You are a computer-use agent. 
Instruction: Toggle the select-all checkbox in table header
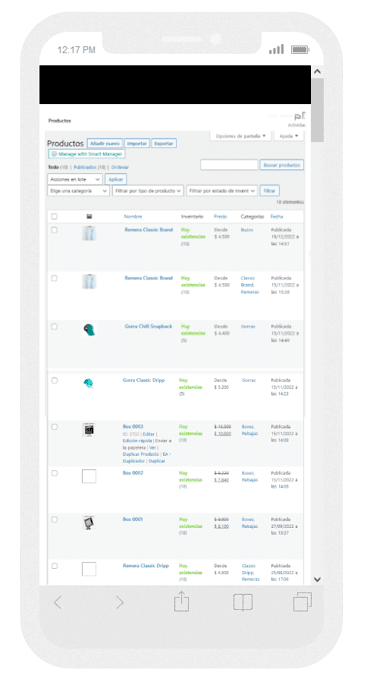[x=54, y=216]
